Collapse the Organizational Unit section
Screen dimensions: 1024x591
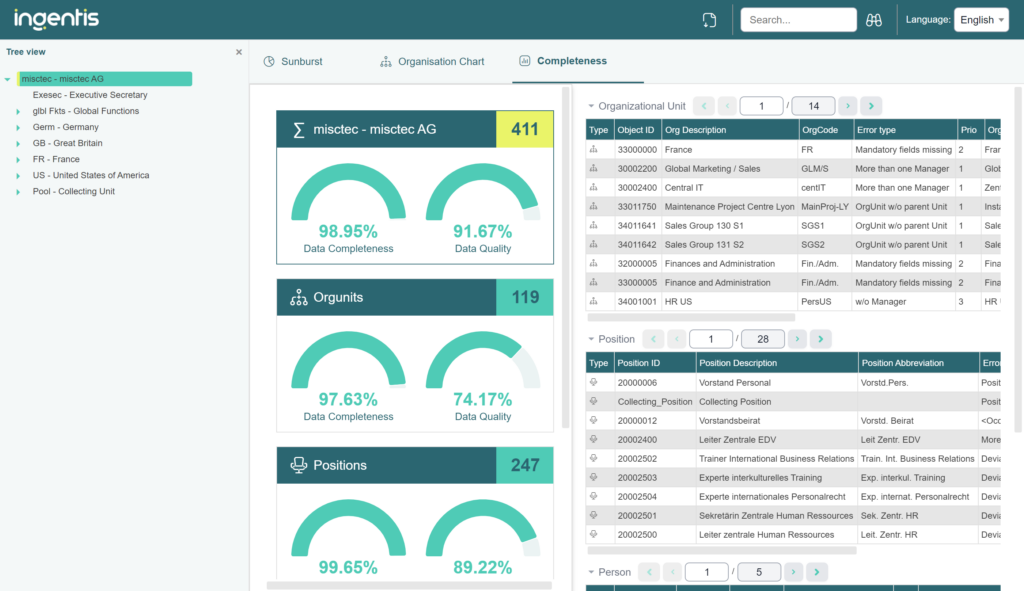pos(591,106)
